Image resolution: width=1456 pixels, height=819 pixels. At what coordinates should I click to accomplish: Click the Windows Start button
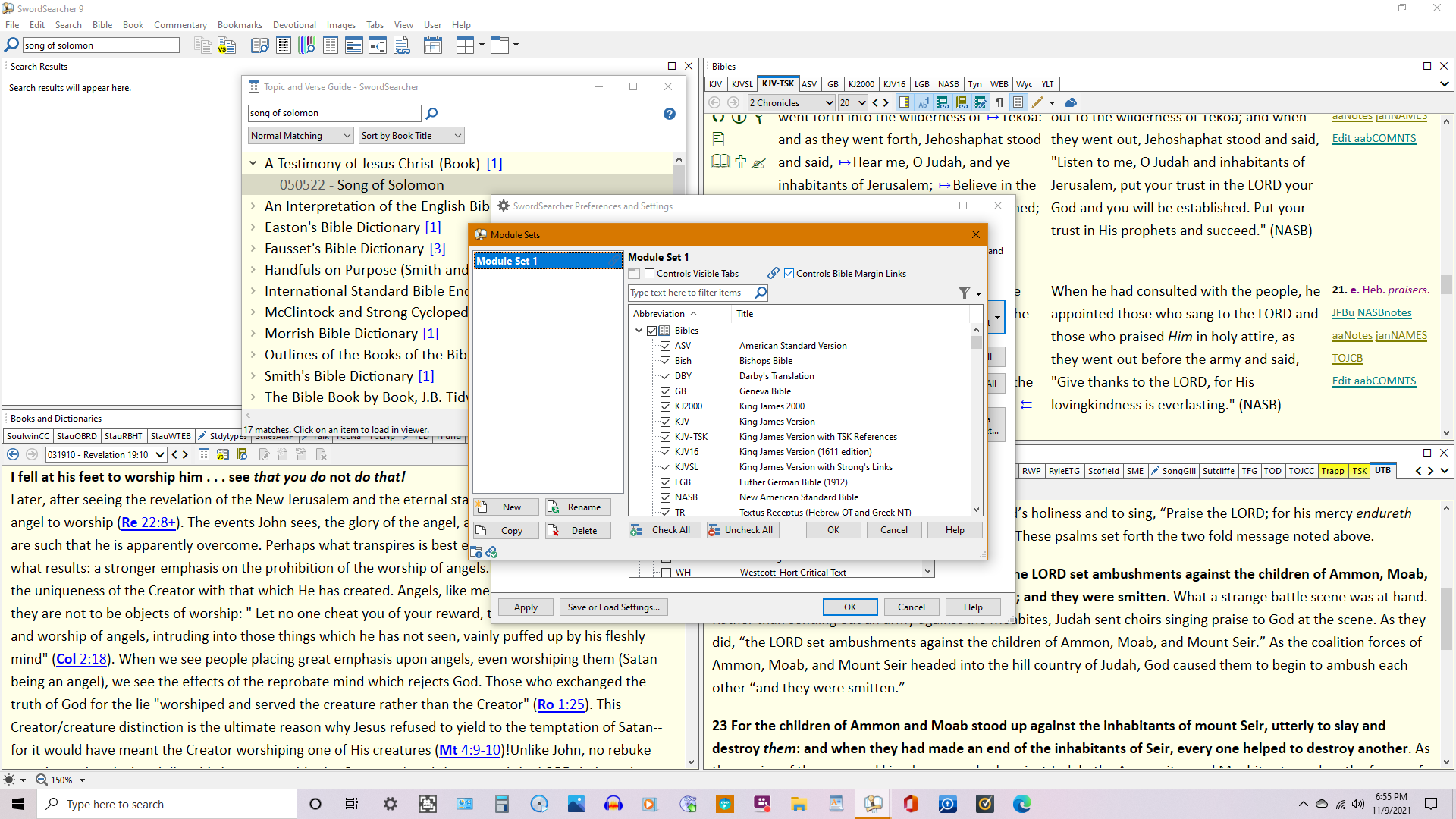(18, 804)
